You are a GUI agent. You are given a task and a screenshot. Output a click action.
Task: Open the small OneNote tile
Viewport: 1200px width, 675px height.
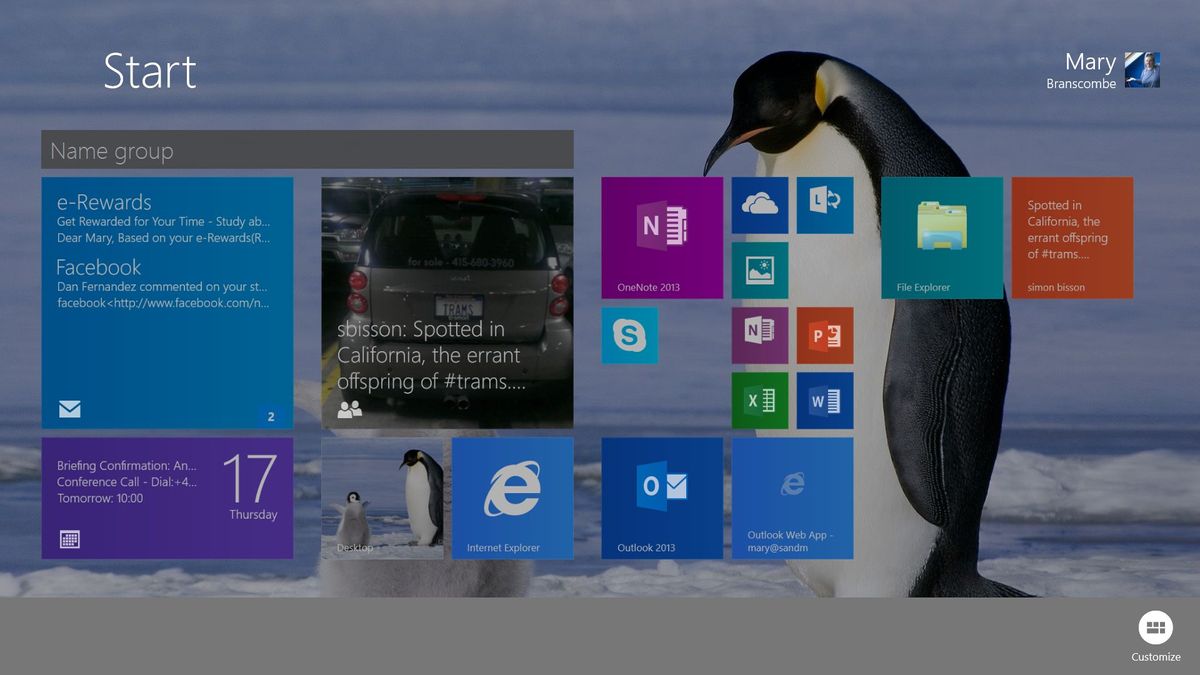(760, 336)
